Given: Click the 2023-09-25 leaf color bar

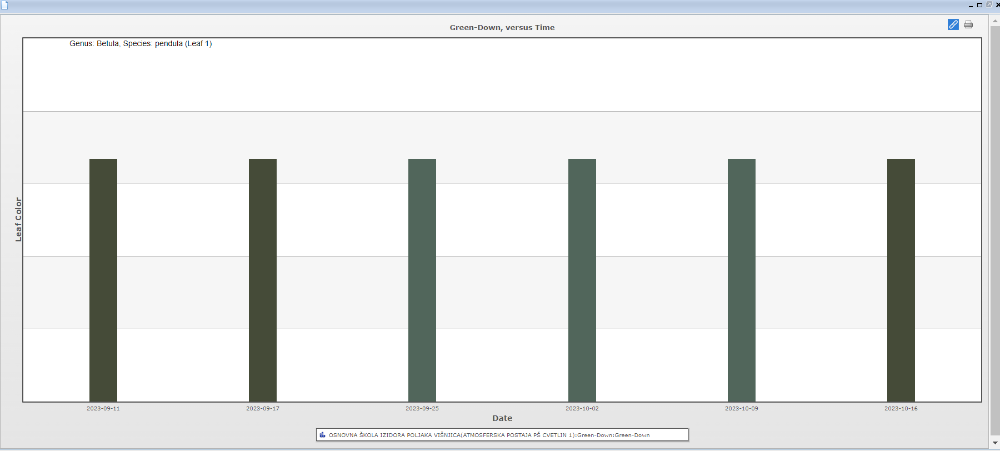Looking at the screenshot, I should 422,280.
